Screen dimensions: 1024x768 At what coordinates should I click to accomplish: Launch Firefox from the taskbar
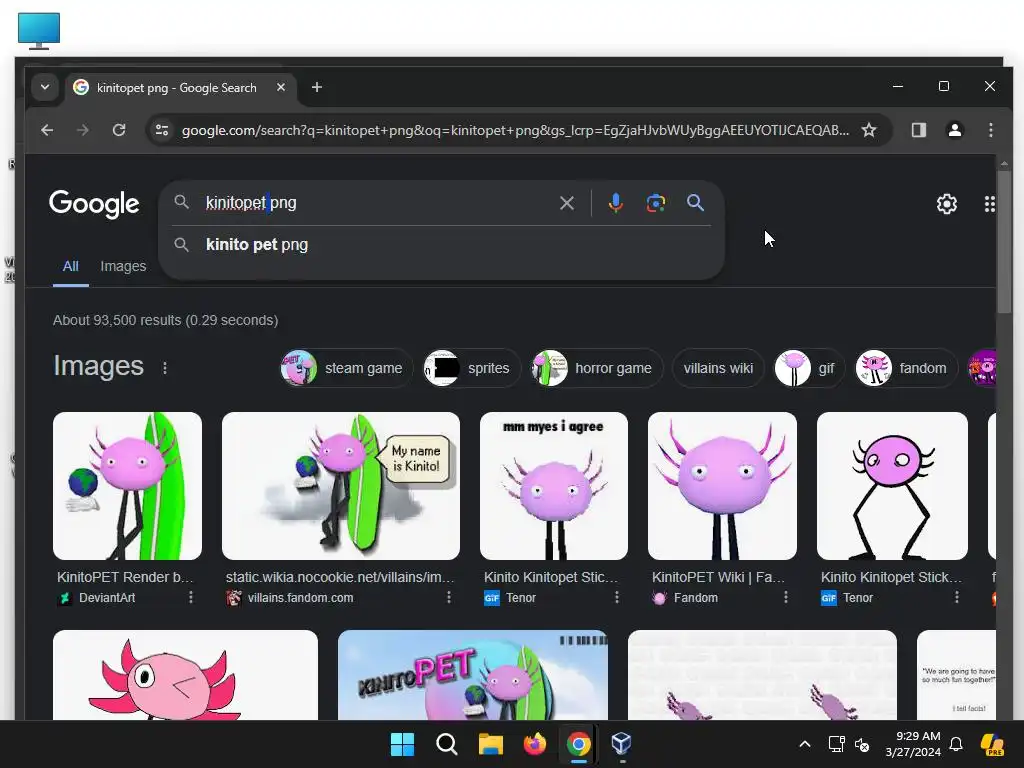tap(535, 744)
